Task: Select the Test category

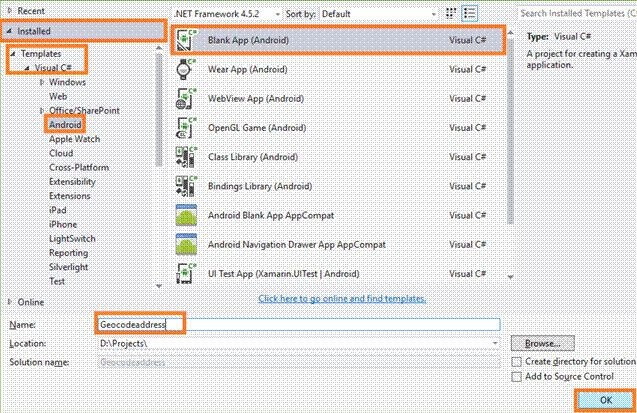Action: [57, 281]
